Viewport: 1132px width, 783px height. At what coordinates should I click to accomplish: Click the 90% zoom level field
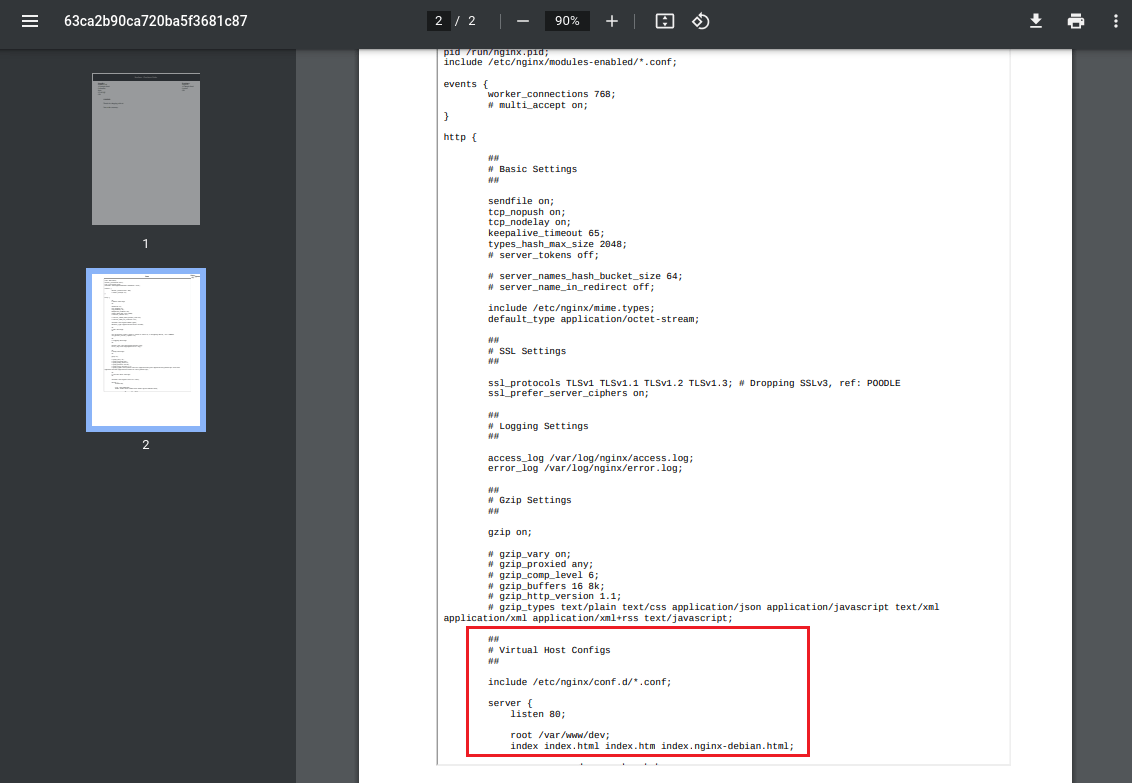567,21
